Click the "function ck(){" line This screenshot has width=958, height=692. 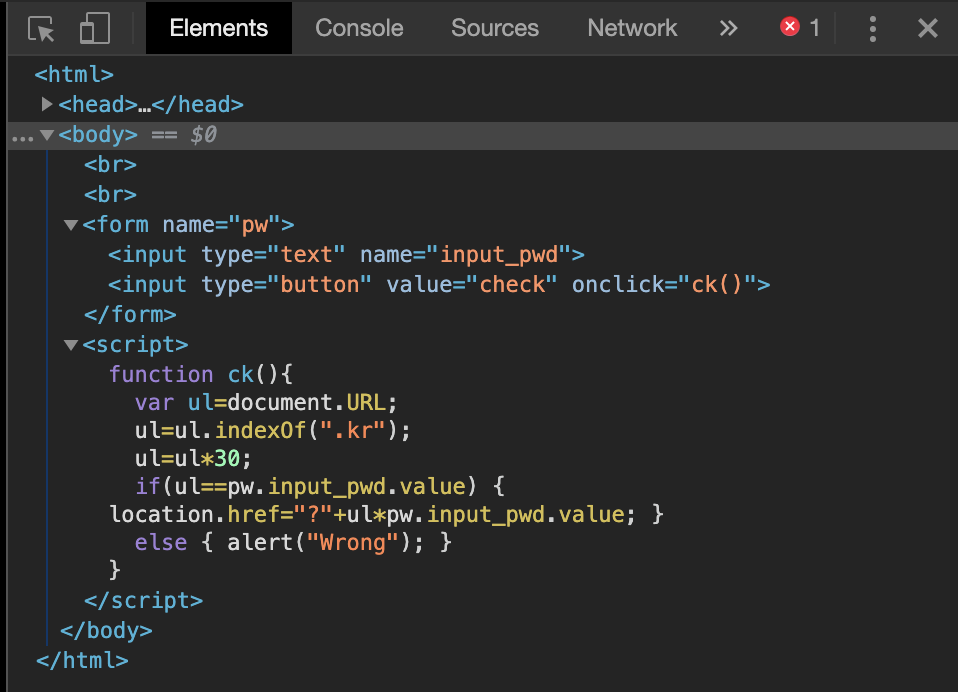pos(201,374)
